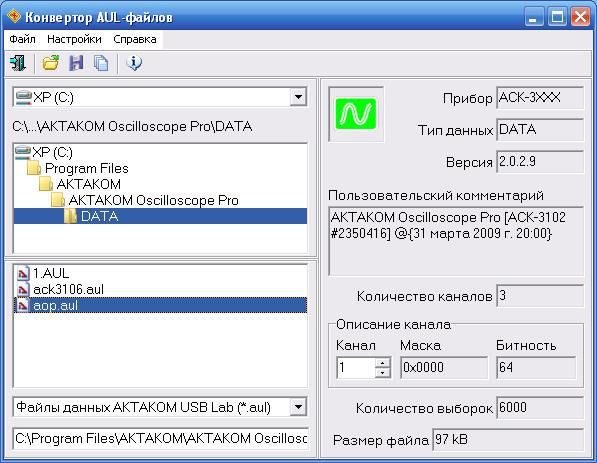Click the 1.AUL file icon
Viewport: 597px width, 463px height.
point(23,273)
